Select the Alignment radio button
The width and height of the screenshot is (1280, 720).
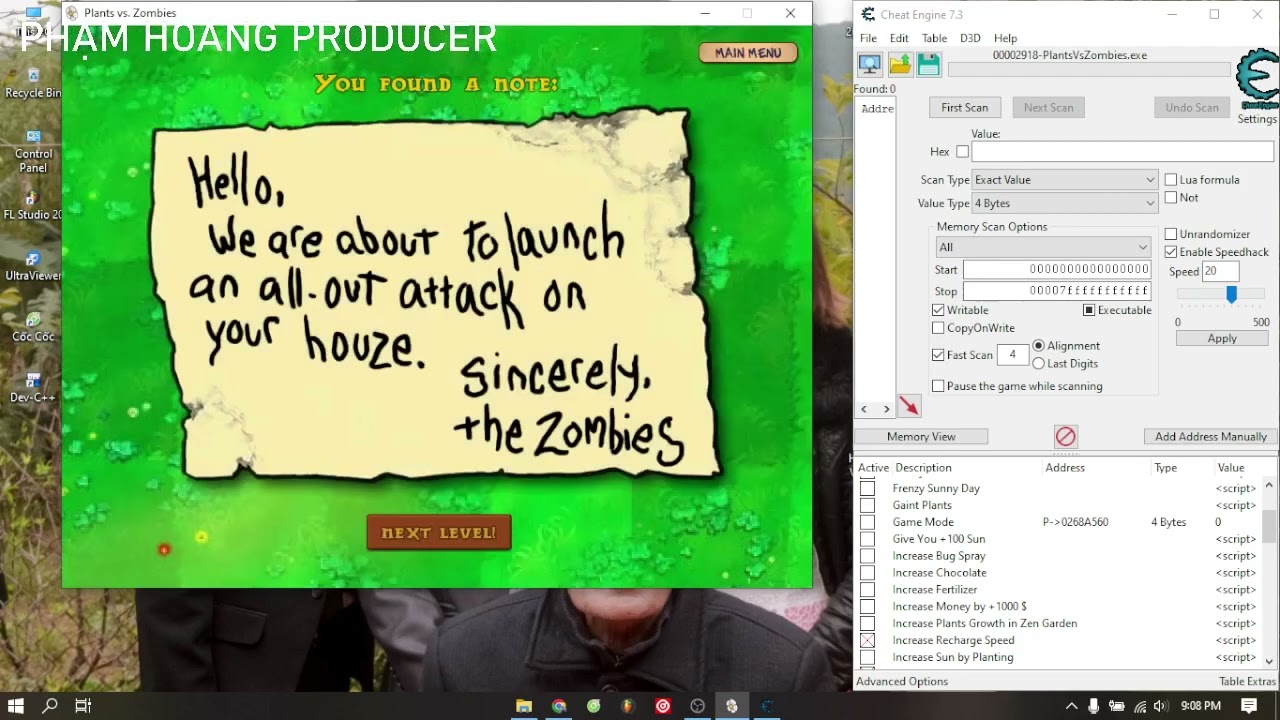point(1038,346)
